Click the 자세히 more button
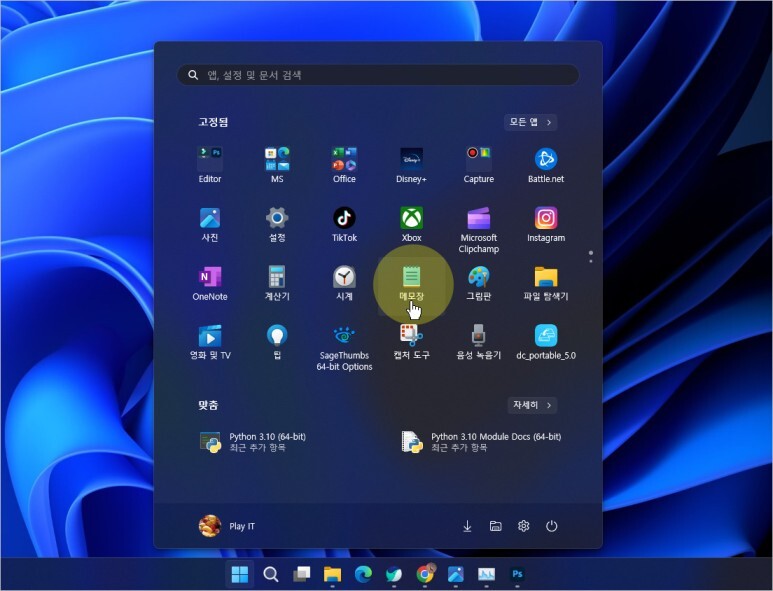 click(532, 405)
